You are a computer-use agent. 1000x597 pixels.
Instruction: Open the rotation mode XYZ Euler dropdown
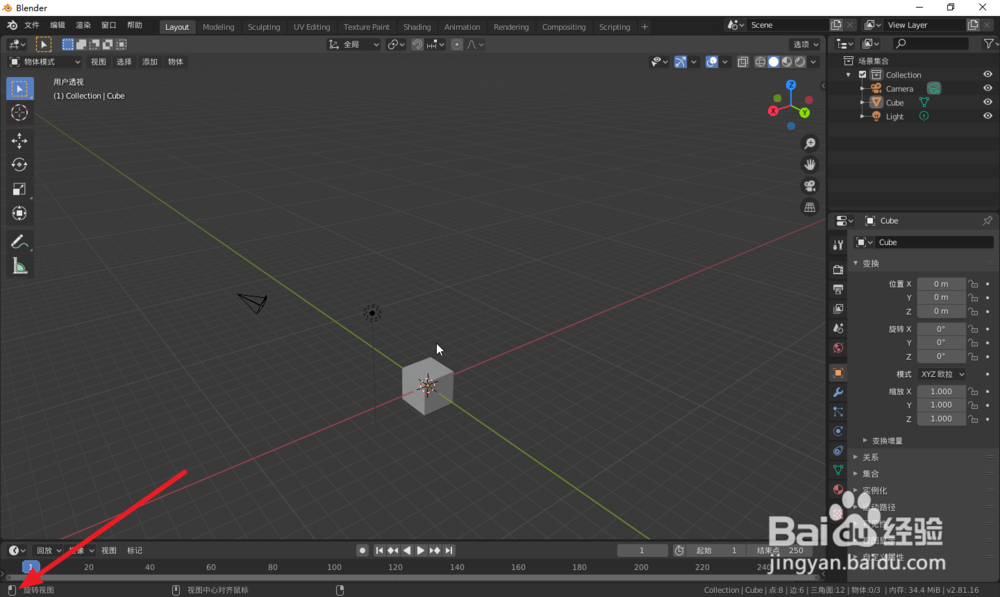click(941, 374)
